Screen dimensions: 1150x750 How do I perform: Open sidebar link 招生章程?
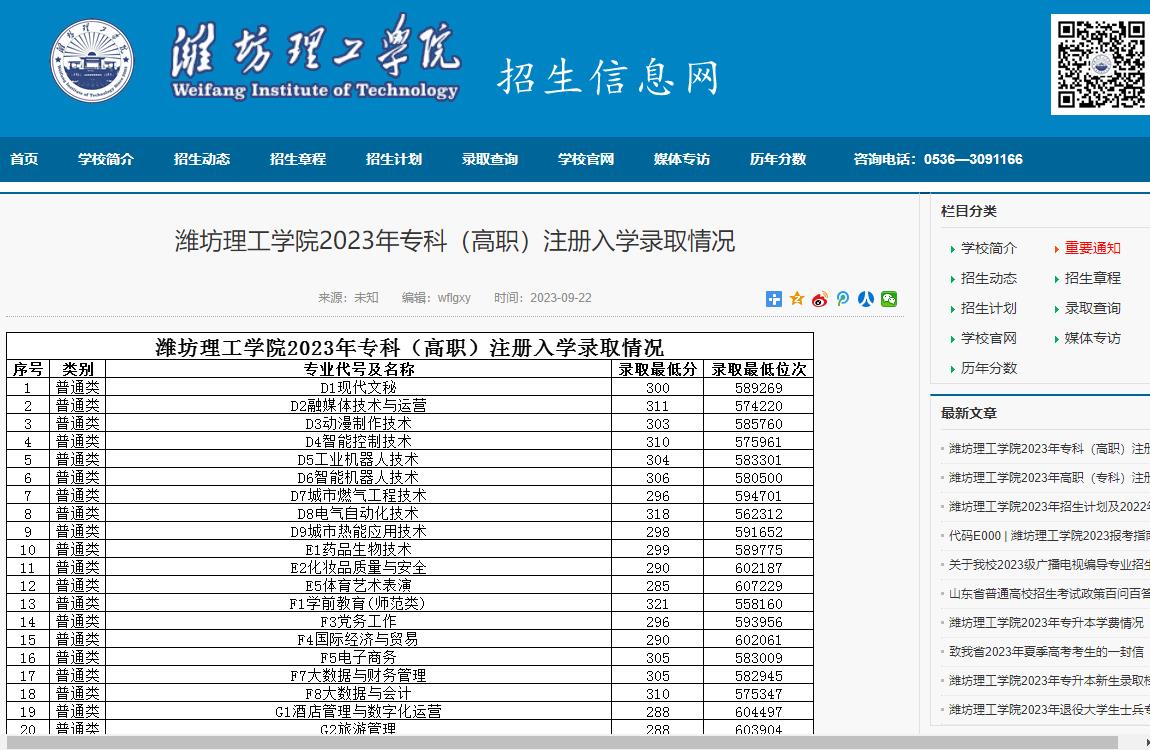click(x=1093, y=279)
